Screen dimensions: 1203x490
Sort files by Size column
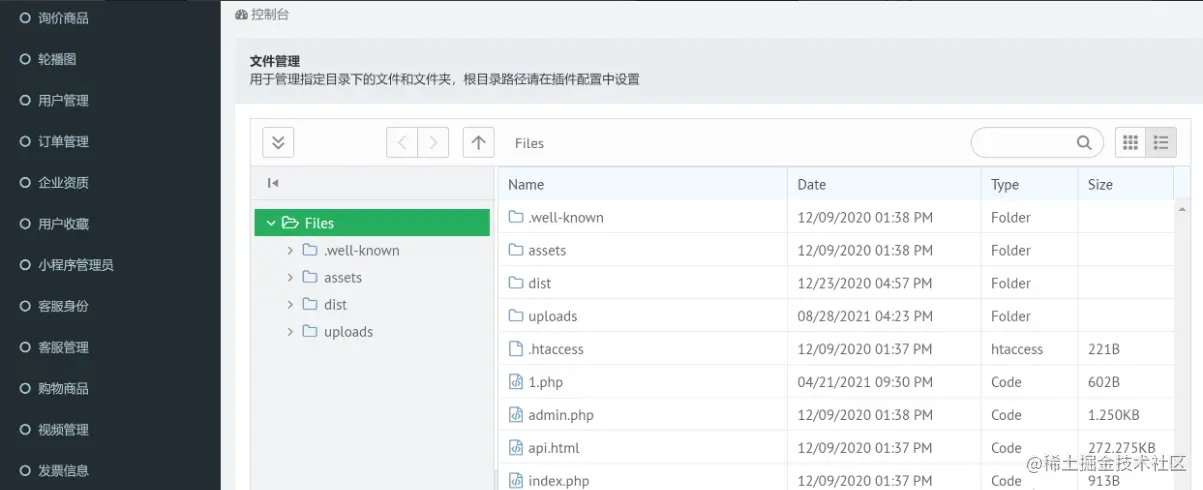click(x=1125, y=184)
